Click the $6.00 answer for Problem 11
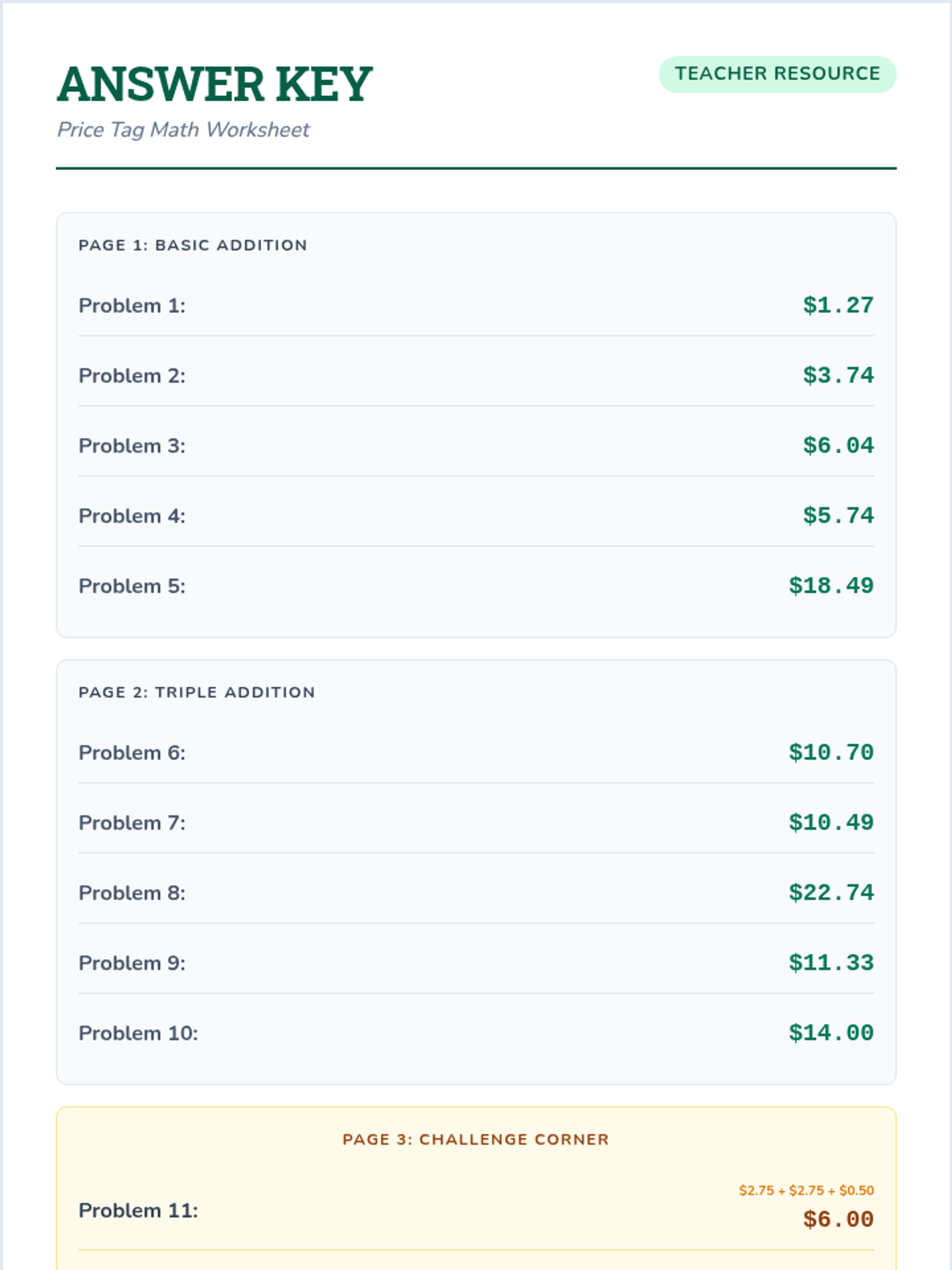The image size is (952, 1270). [838, 1220]
